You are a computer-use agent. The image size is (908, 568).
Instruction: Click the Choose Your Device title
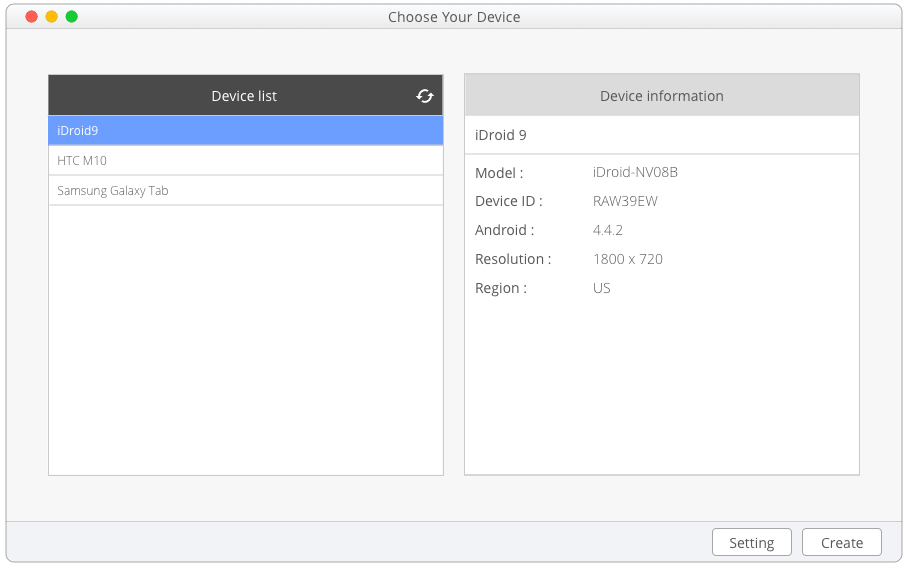tap(454, 17)
